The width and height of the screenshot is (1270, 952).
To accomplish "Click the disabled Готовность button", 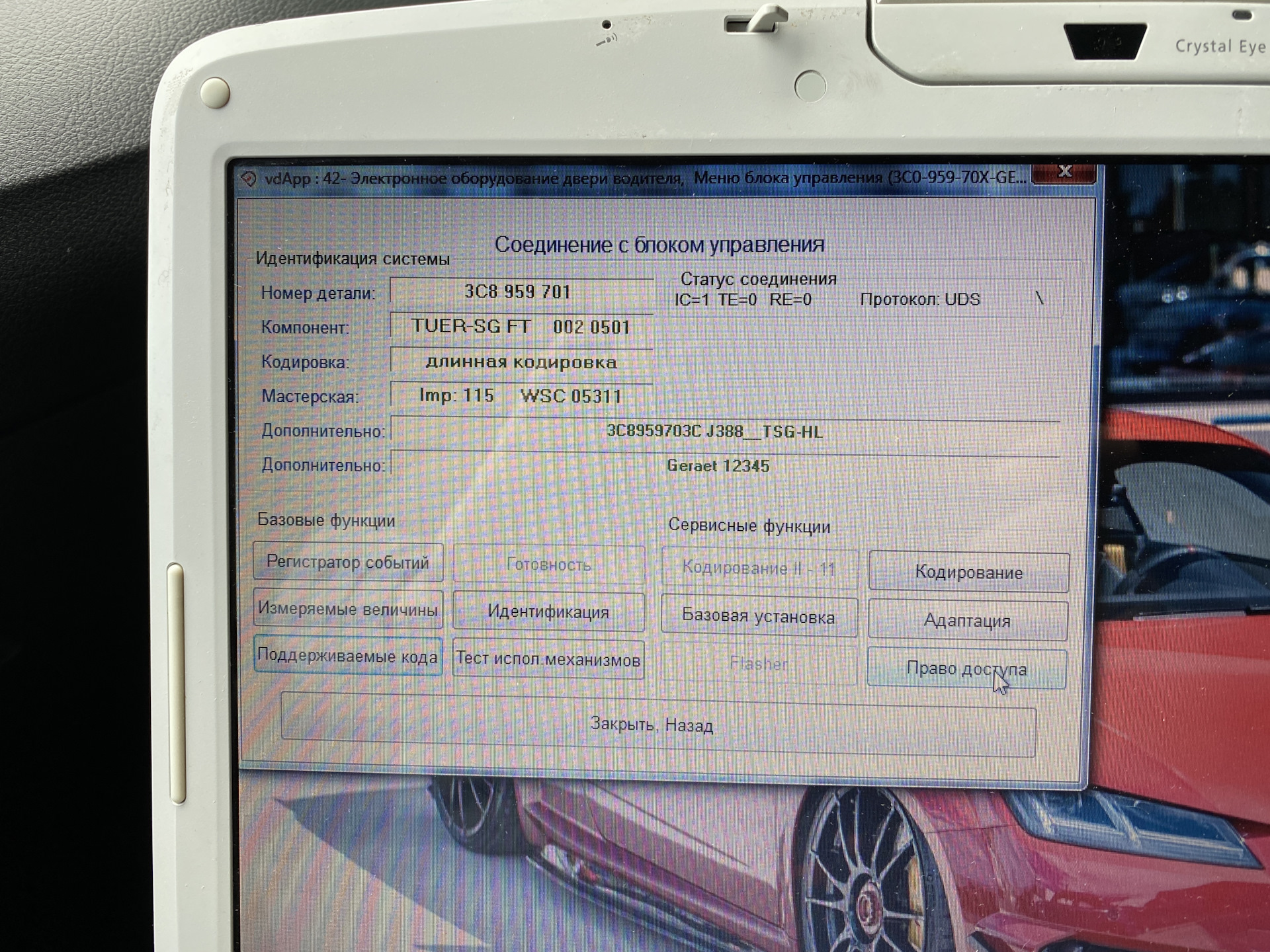I will tap(548, 565).
